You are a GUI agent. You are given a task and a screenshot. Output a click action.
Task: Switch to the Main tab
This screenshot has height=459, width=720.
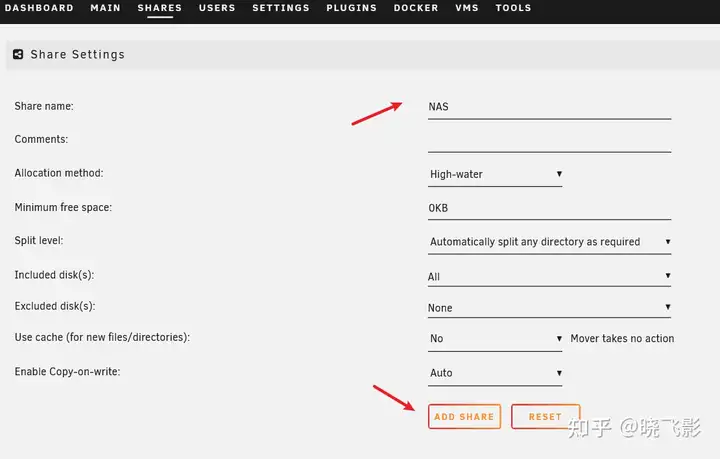click(x=105, y=8)
